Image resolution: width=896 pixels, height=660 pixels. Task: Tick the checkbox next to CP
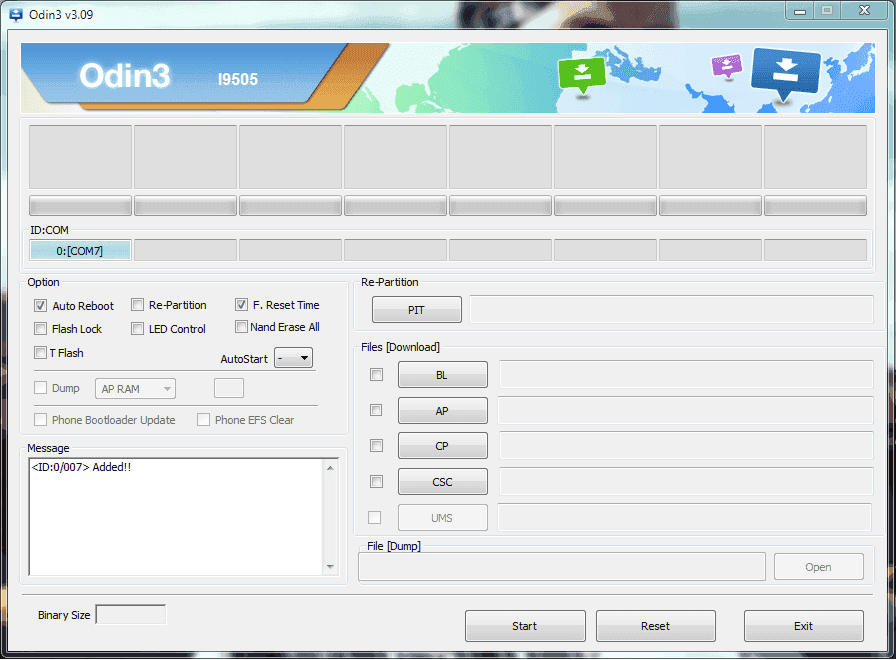pyautogui.click(x=376, y=445)
